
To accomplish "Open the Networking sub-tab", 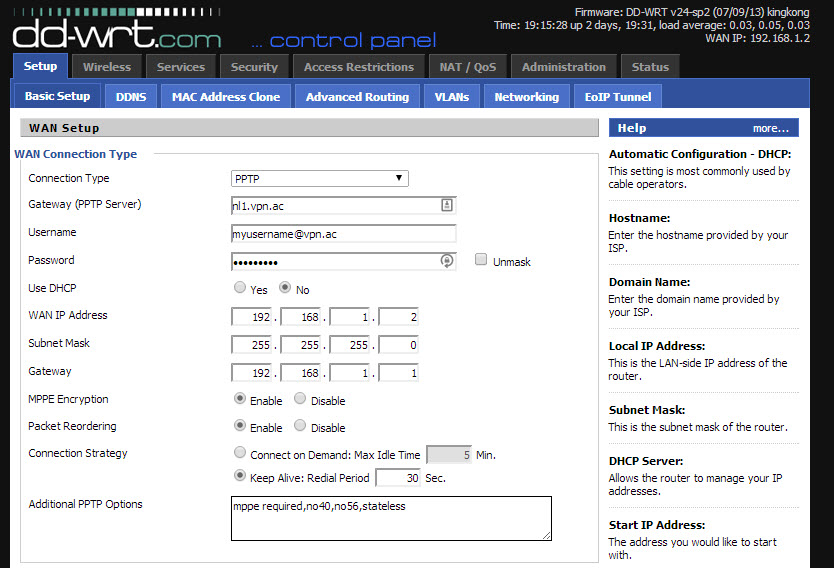I will click(527, 97).
